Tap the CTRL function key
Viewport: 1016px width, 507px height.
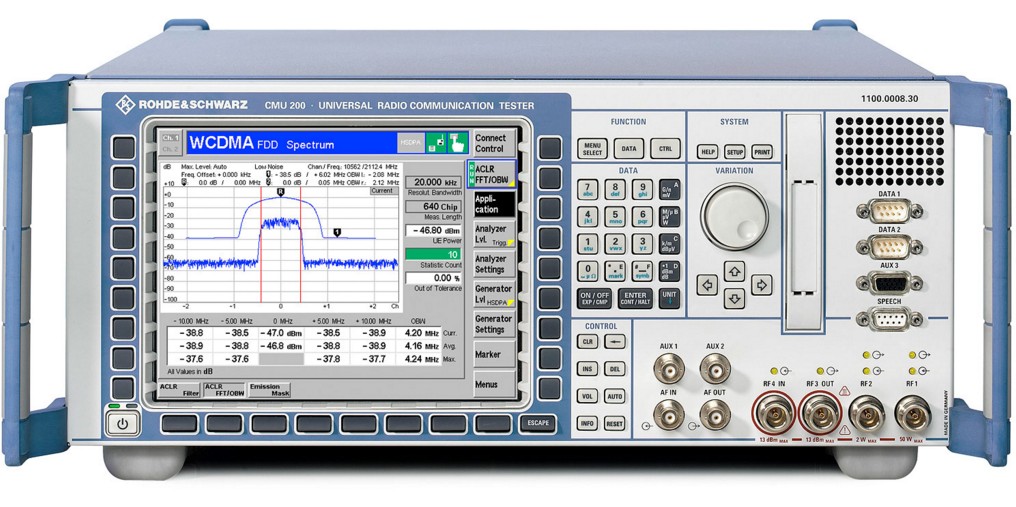665,148
